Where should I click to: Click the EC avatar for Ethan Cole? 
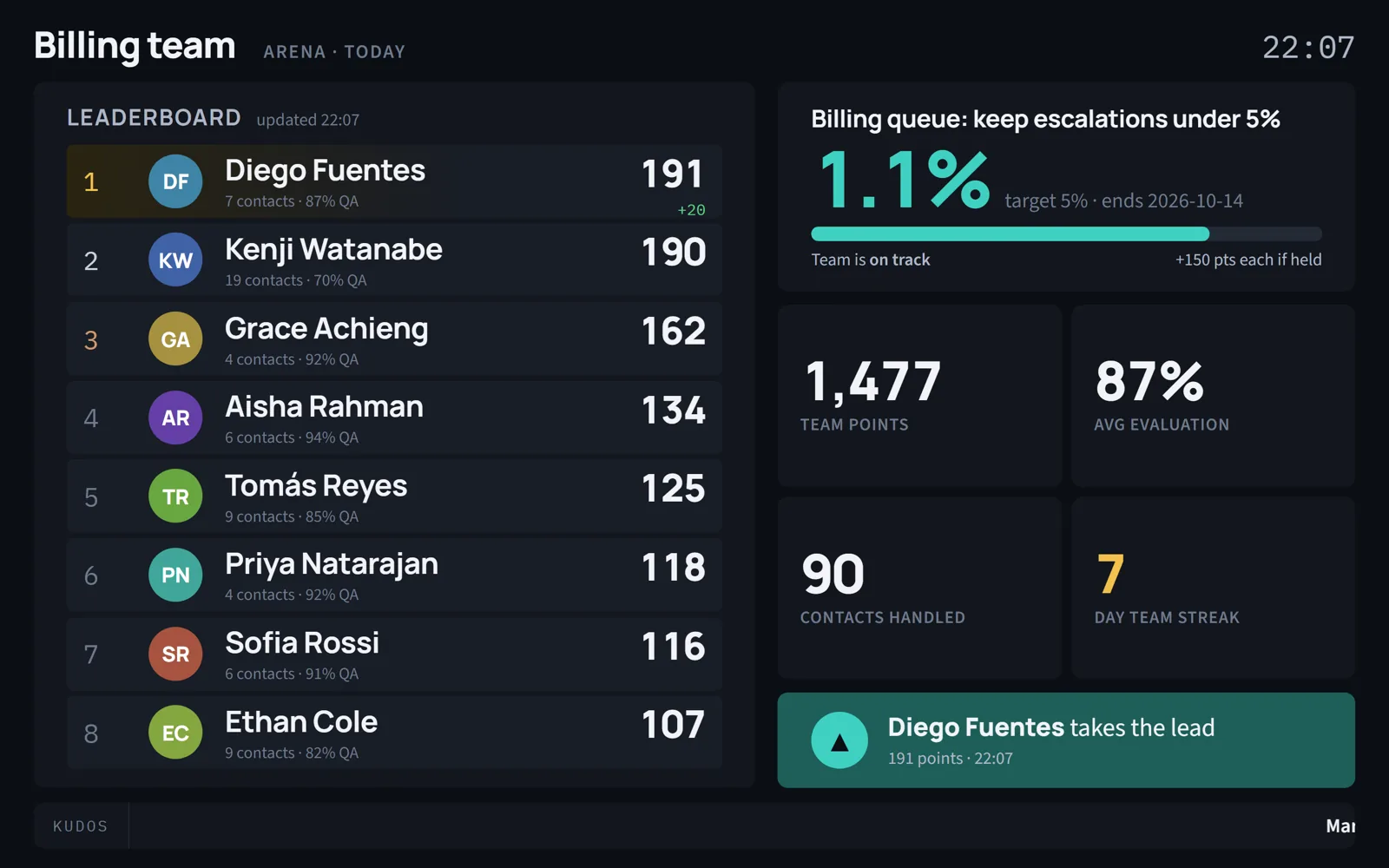(175, 733)
